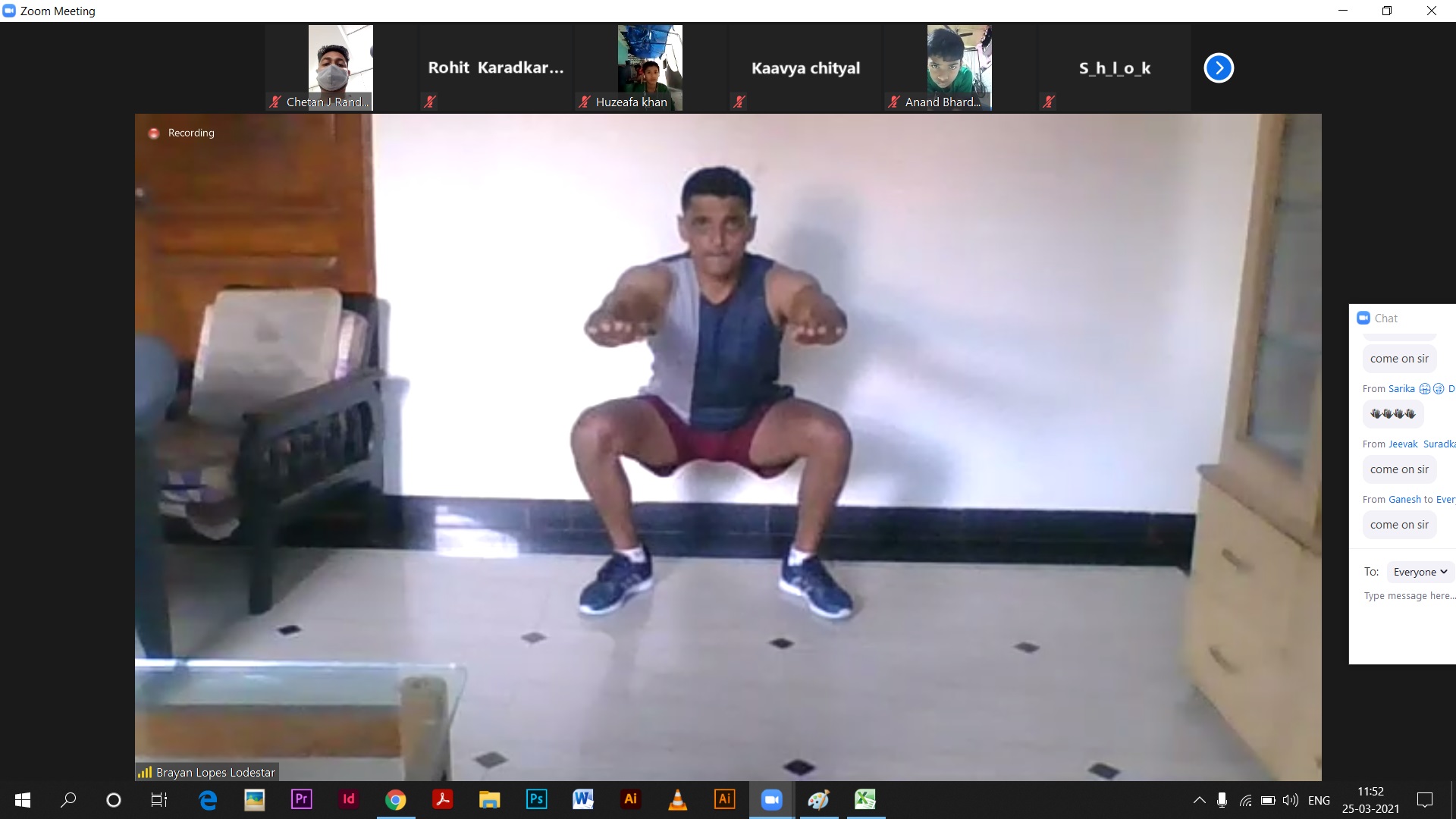Click muted mic icon on Kaavya chityal tile

(739, 102)
